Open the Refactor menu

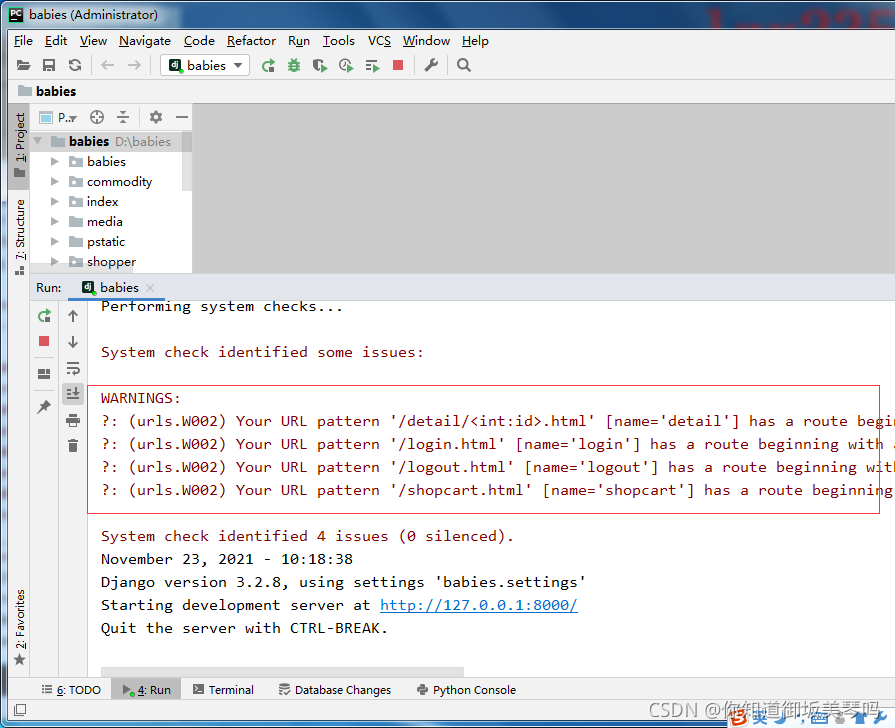[250, 41]
